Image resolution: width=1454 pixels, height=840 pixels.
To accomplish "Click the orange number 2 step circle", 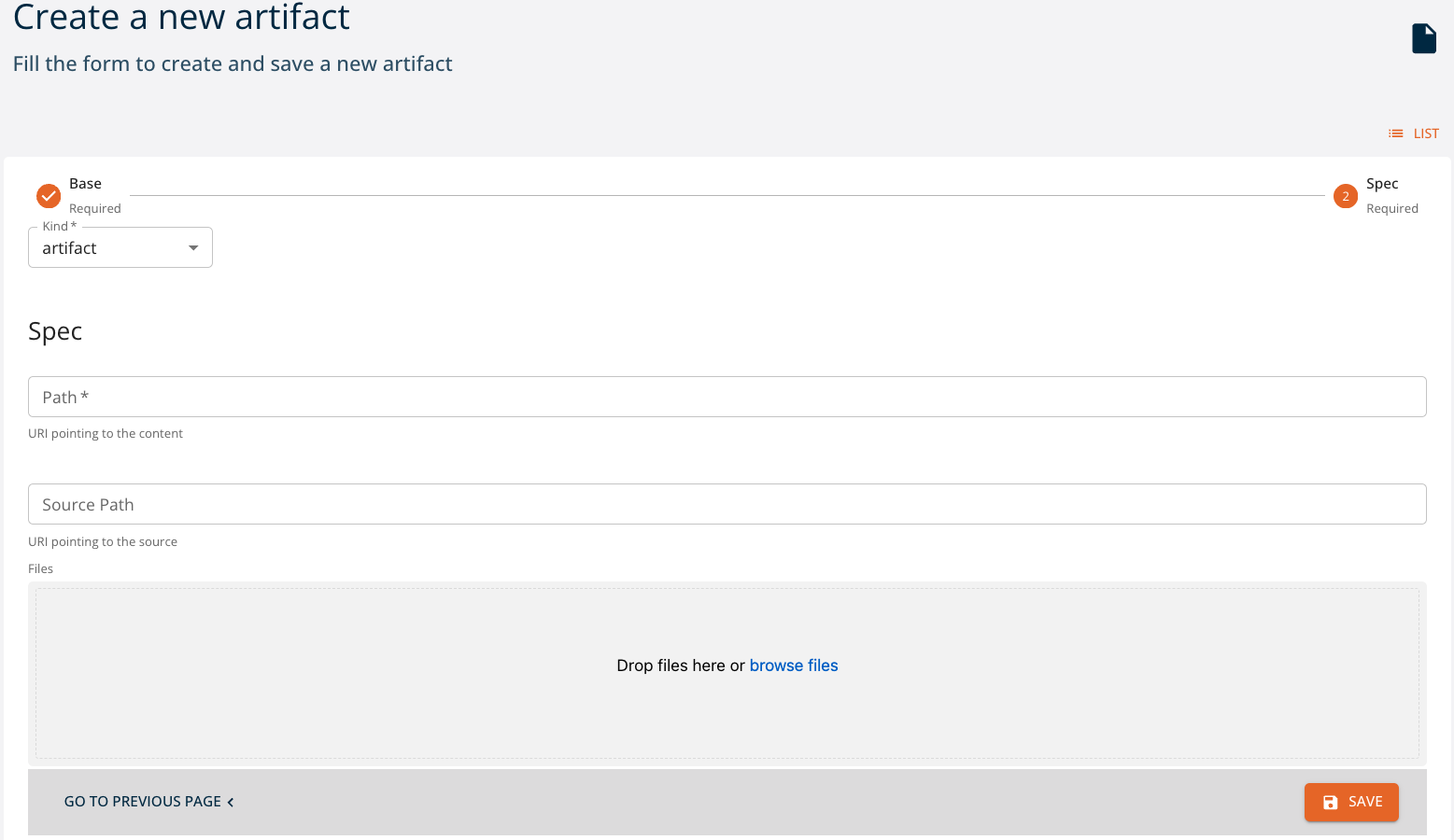I will coord(1345,196).
